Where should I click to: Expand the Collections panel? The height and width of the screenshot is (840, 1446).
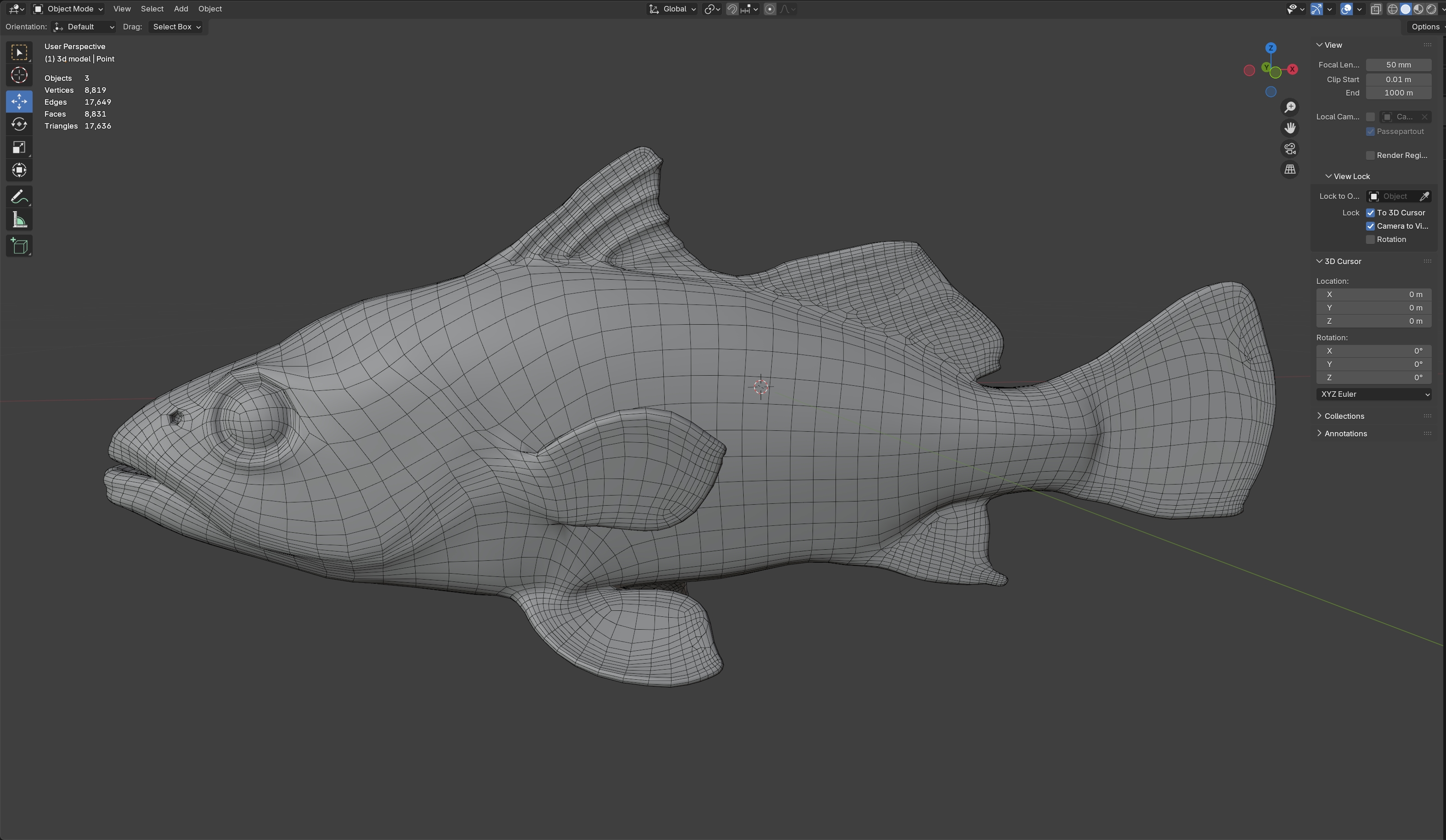coord(1344,416)
